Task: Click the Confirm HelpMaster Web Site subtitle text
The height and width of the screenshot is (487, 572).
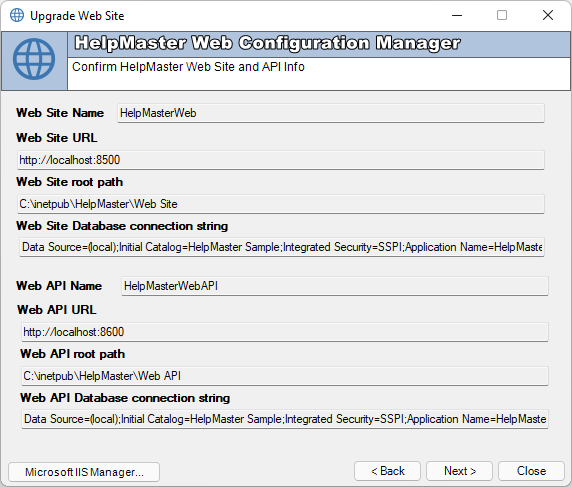Action: point(188,67)
